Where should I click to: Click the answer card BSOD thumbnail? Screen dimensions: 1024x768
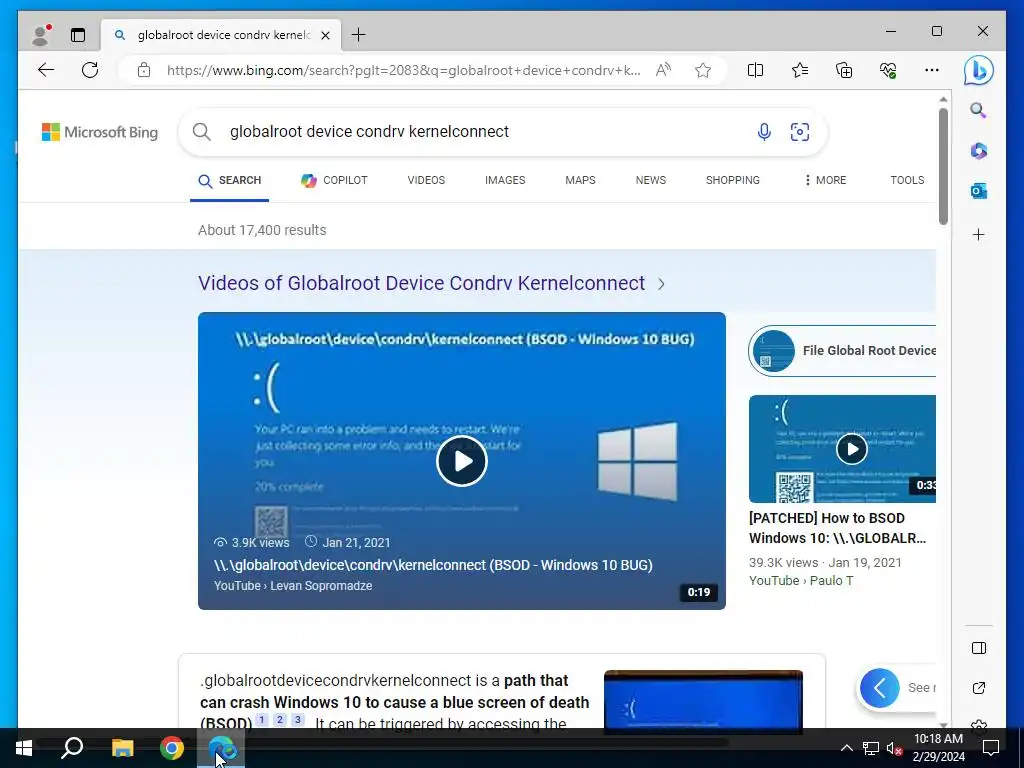(x=703, y=699)
